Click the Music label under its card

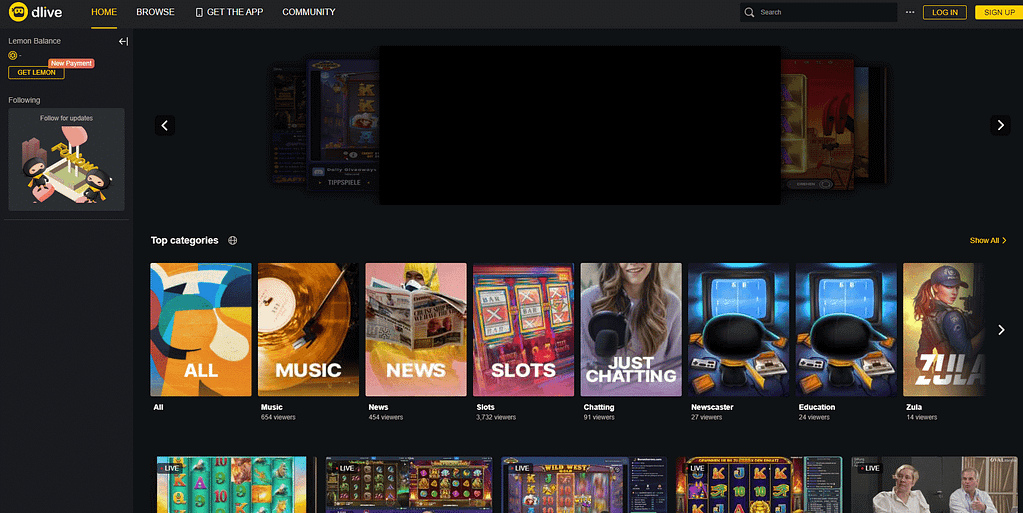click(x=272, y=407)
